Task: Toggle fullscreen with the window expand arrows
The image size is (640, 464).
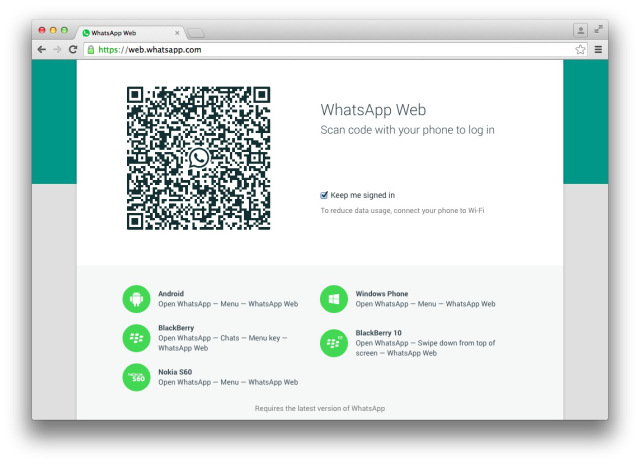Action: (599, 30)
